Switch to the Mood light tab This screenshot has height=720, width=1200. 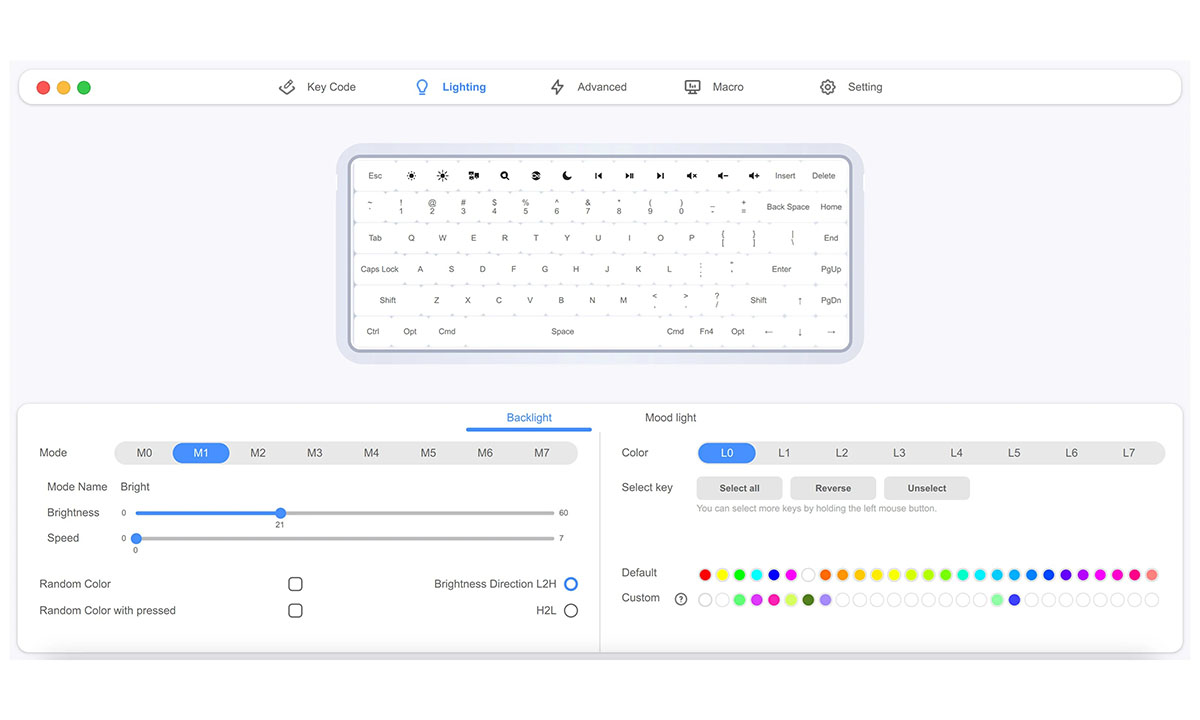coord(670,417)
